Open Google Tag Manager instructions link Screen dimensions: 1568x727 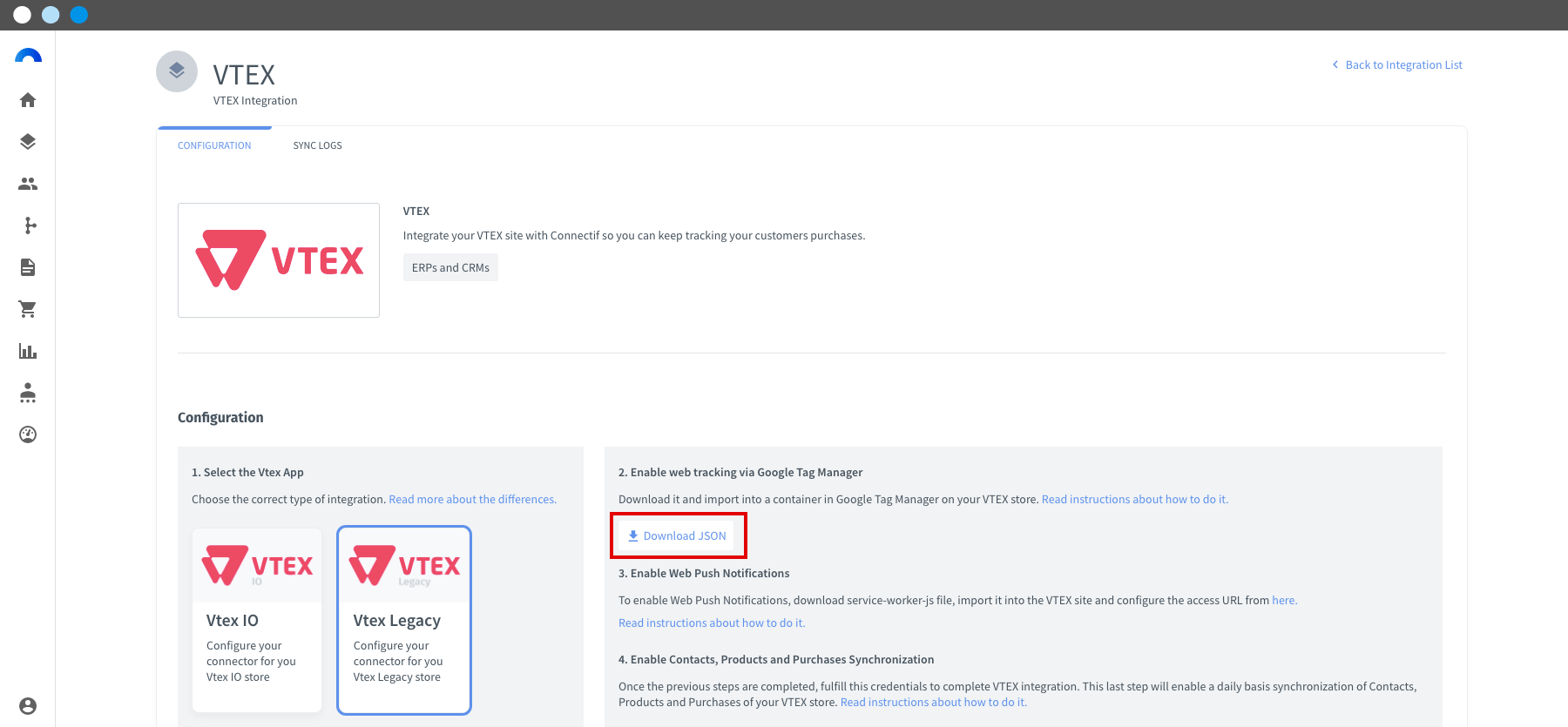(x=1135, y=499)
